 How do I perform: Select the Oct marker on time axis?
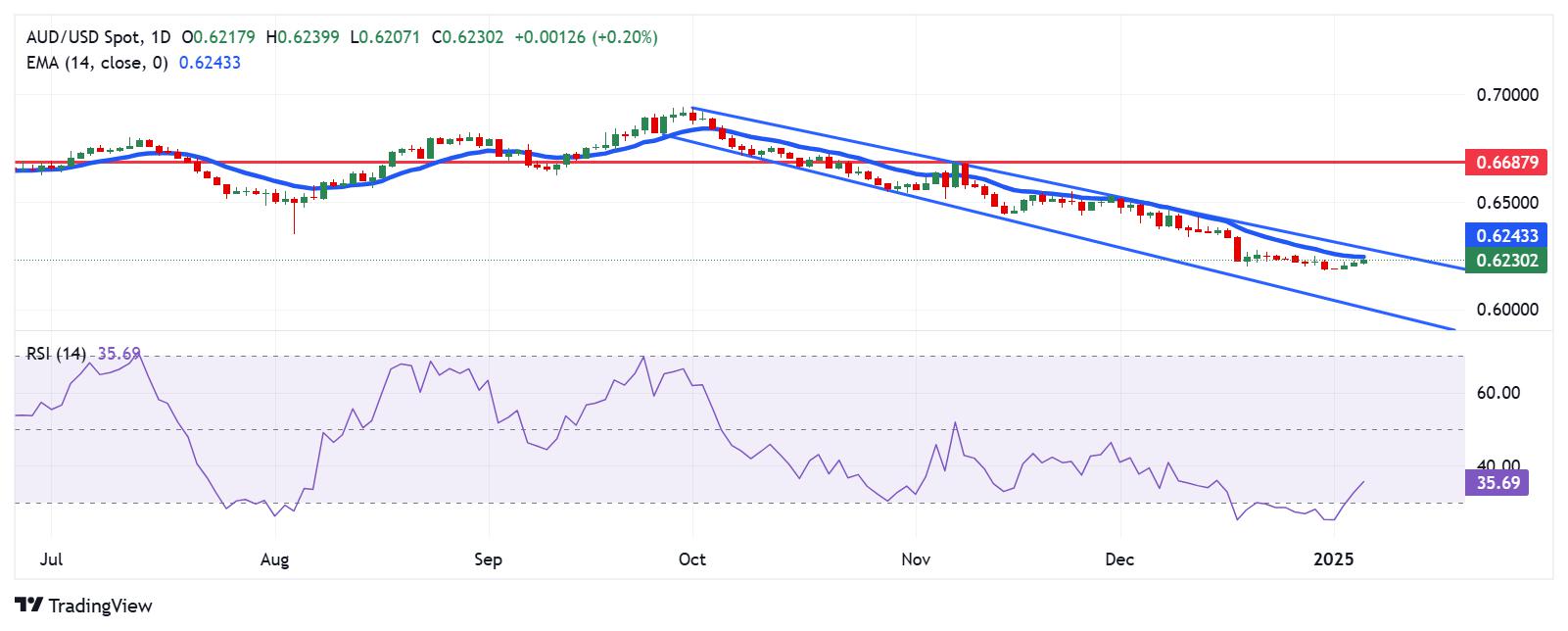point(691,559)
